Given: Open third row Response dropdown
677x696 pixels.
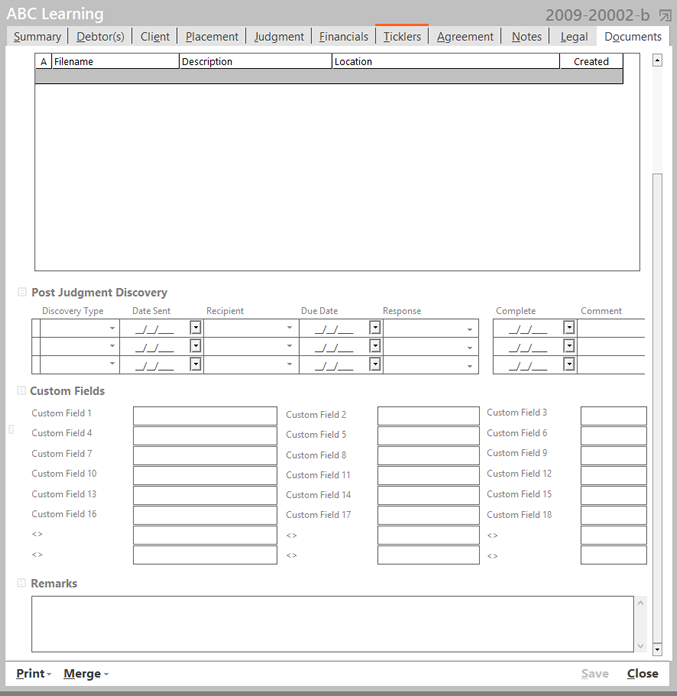Looking at the screenshot, I should point(470,366).
